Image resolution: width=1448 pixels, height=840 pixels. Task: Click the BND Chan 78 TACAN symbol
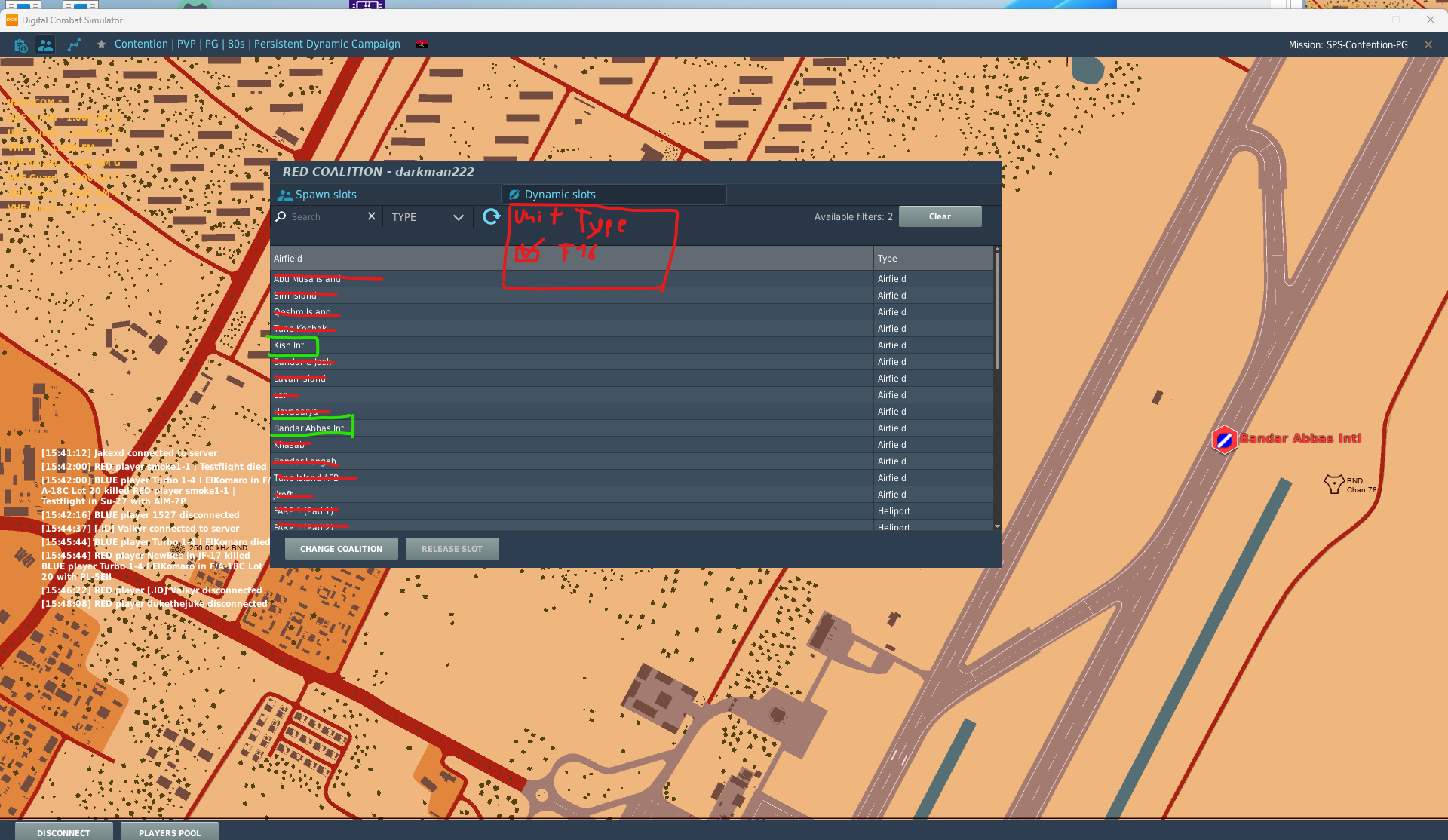[1333, 483]
